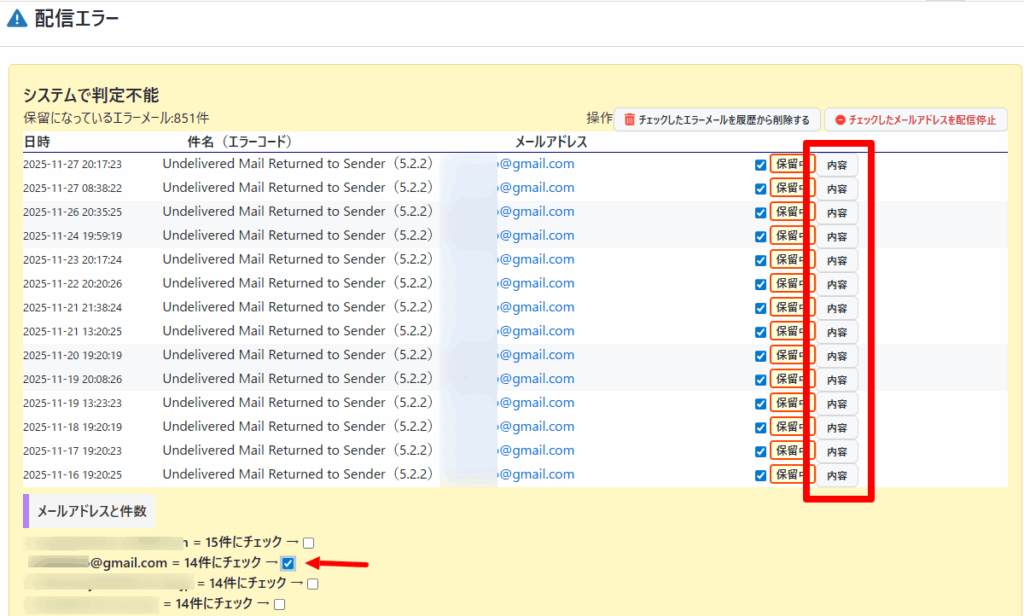Open 内容 for the 2025-11-16 19:20:25 error

pyautogui.click(x=837, y=475)
